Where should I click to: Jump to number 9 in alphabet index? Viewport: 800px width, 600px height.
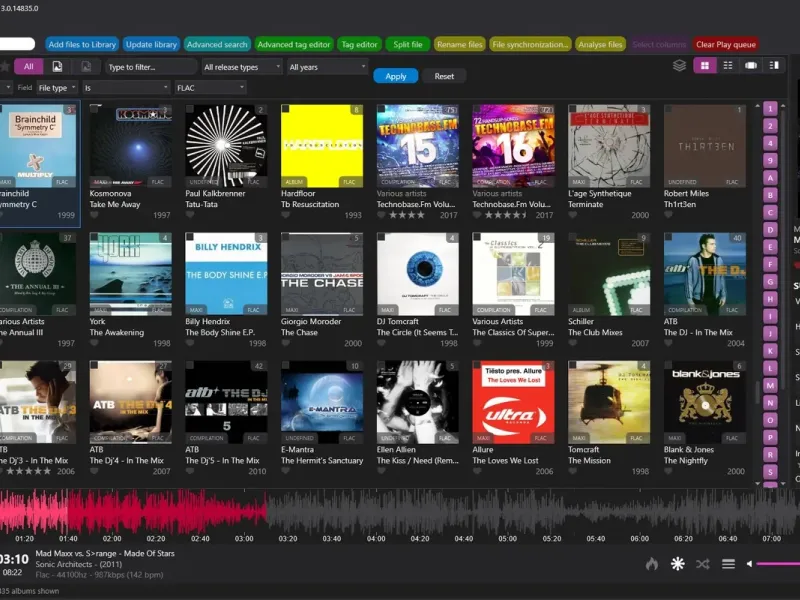tap(770, 160)
